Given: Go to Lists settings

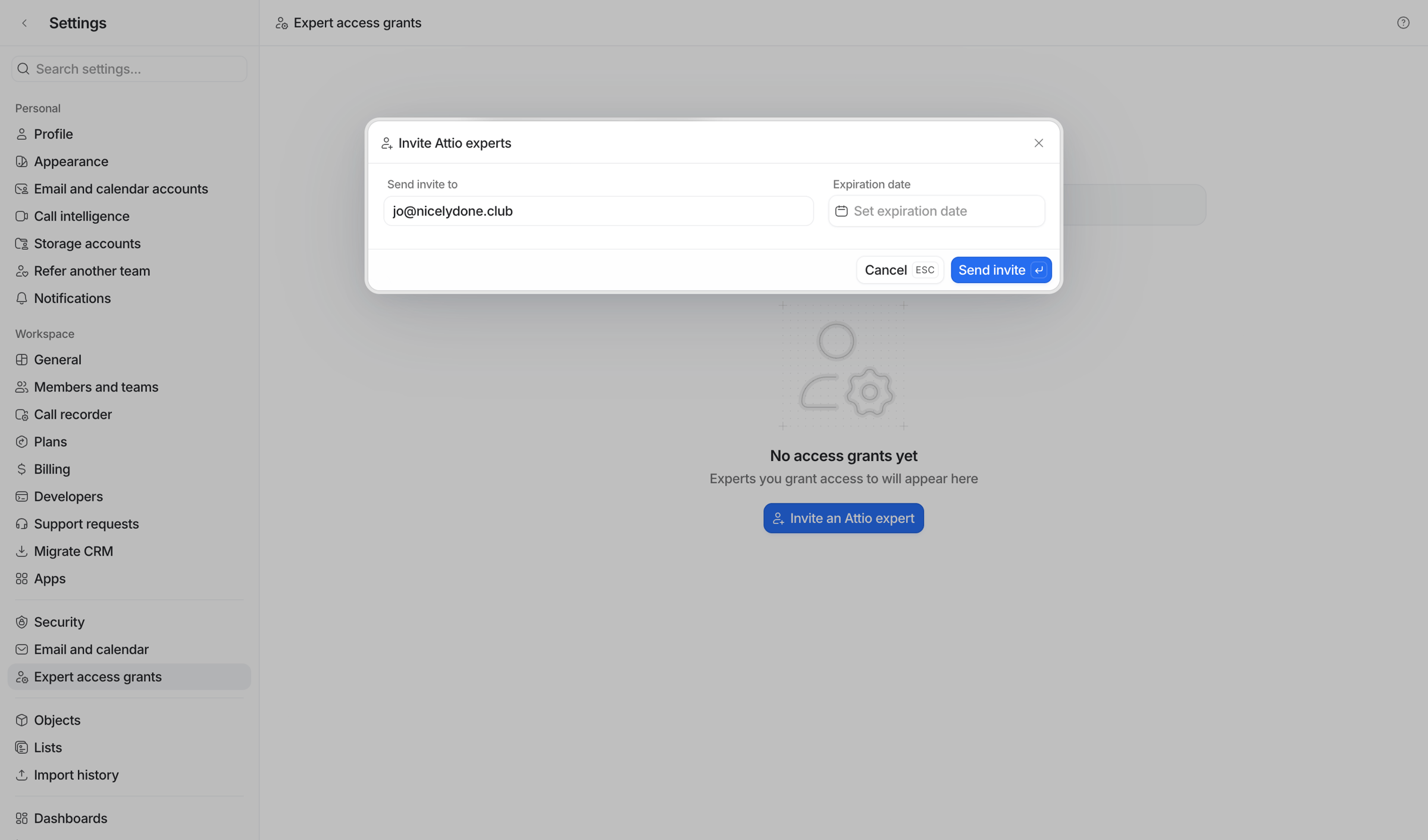Looking at the screenshot, I should coord(129,748).
